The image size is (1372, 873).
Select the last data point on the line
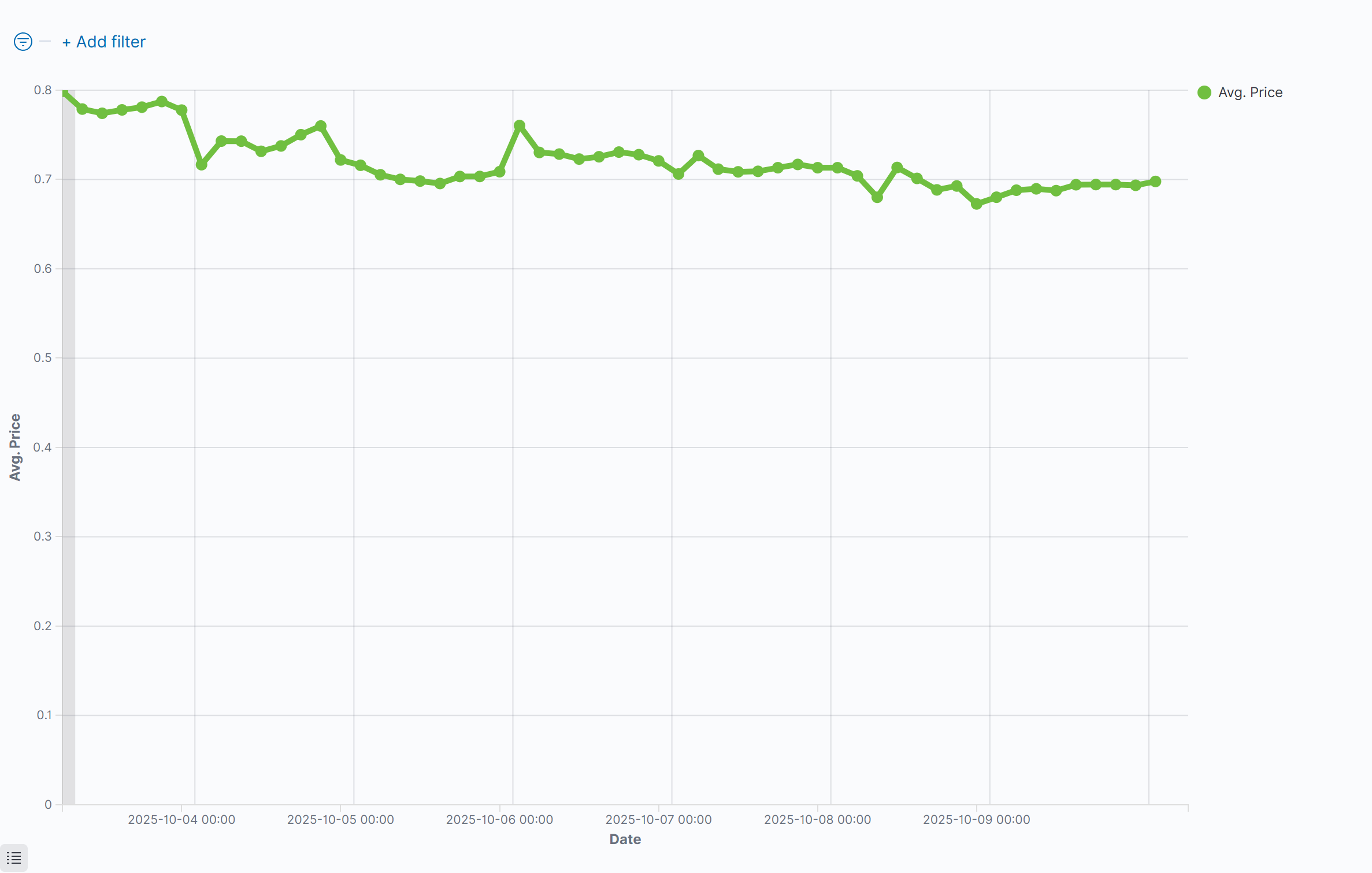tap(1155, 182)
